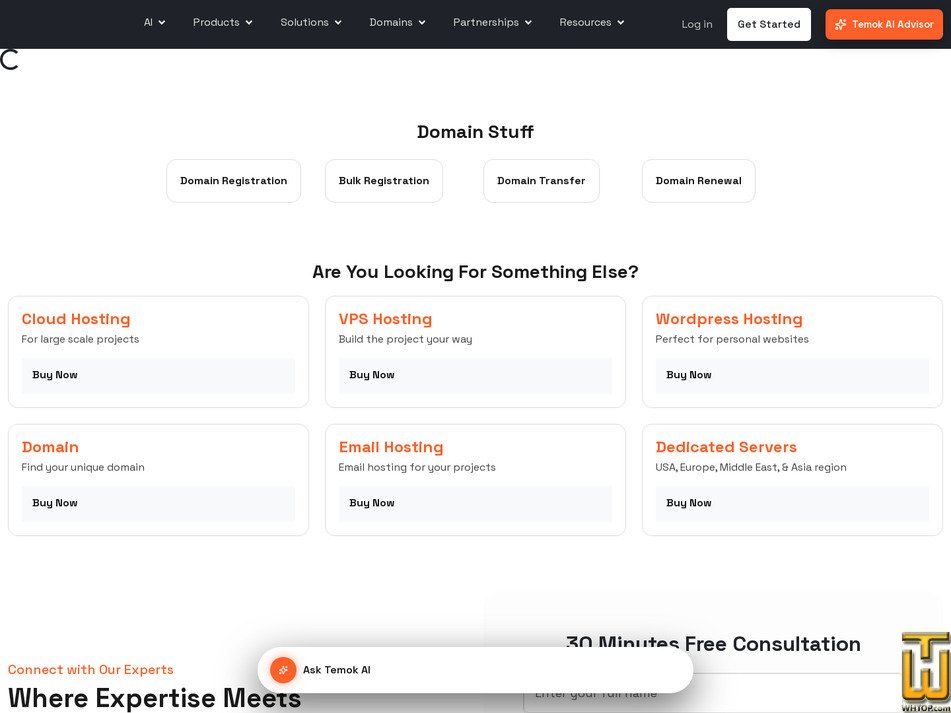The width and height of the screenshot is (951, 713).
Task: Expand the Partnerships menu chevron
Action: pos(528,22)
